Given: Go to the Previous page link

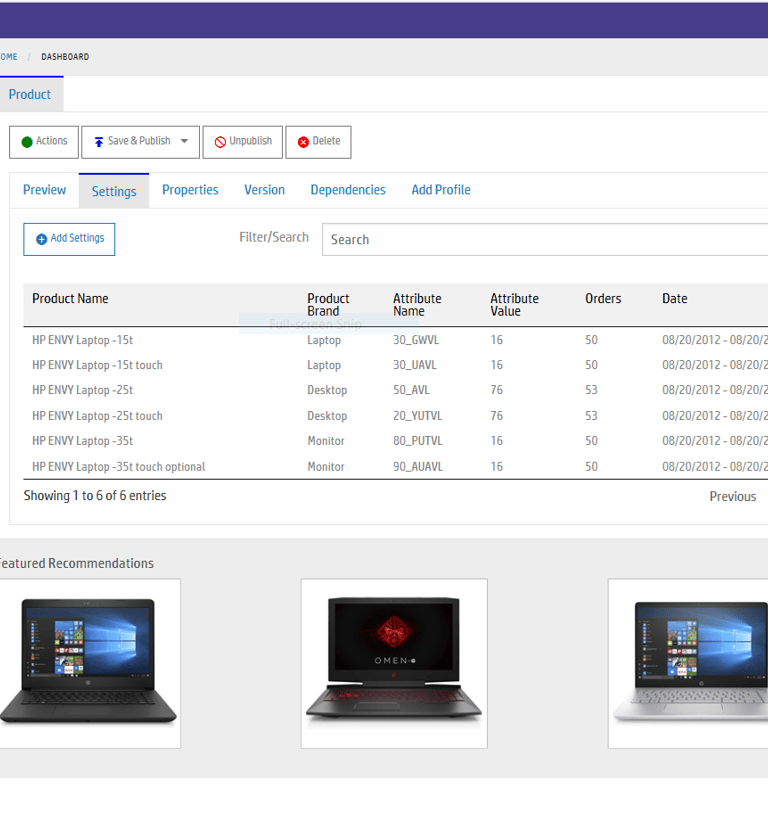Looking at the screenshot, I should pos(733,497).
